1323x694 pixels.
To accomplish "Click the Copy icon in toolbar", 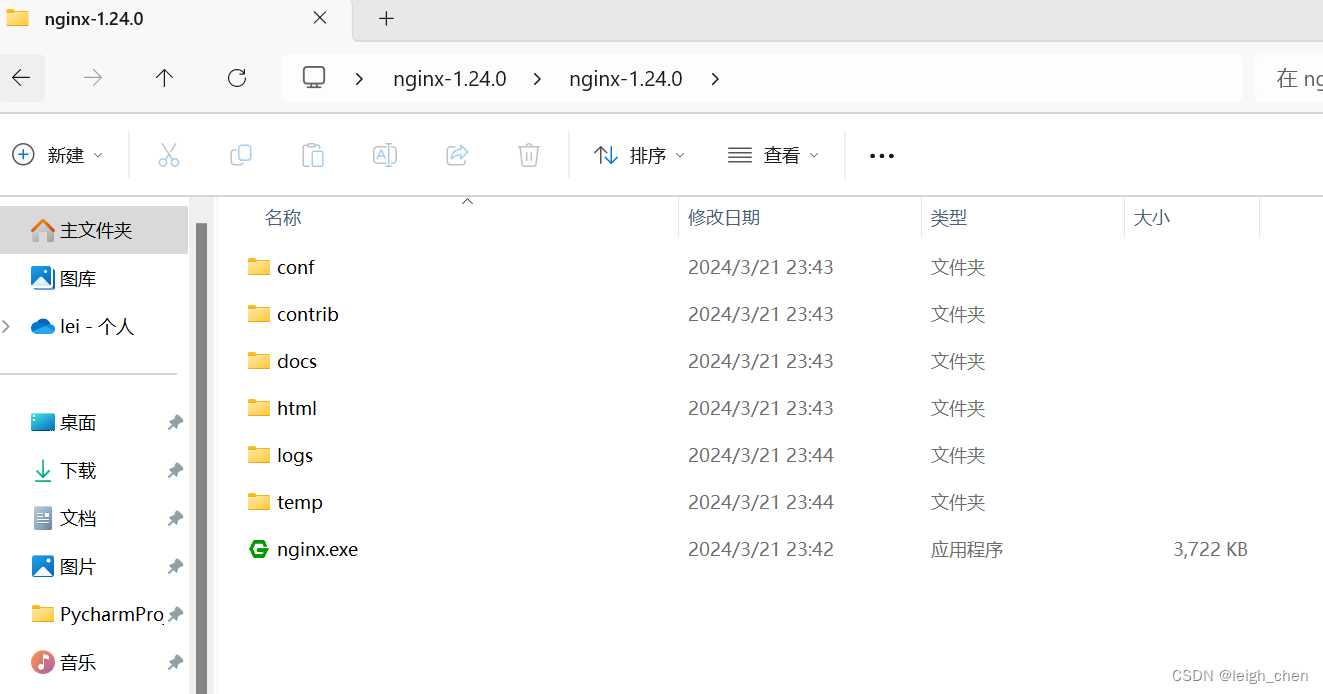I will point(241,155).
